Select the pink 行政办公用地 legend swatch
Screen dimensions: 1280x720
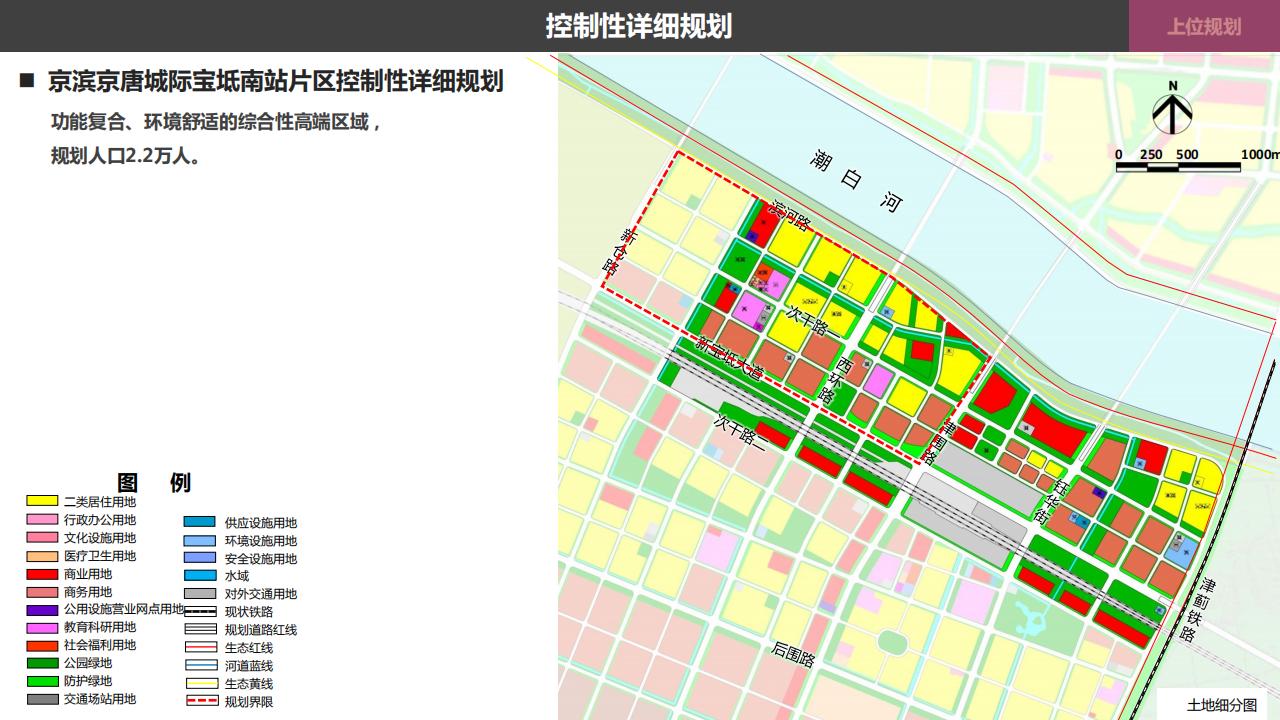(42, 519)
